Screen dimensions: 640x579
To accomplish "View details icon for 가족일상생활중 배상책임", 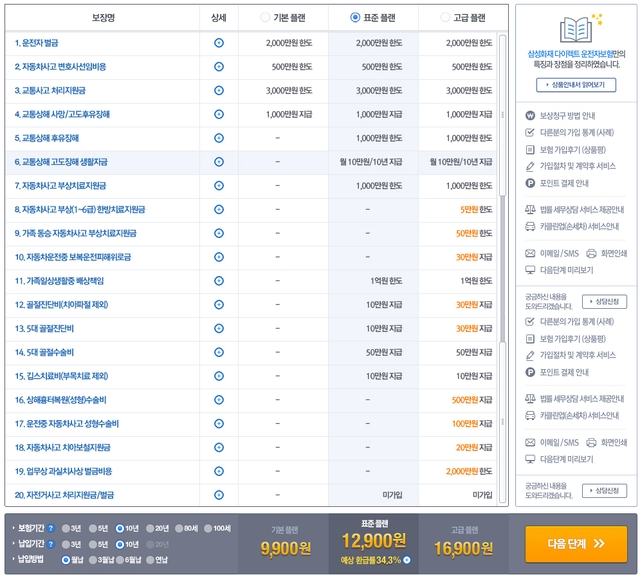I will pyautogui.click(x=219, y=280).
